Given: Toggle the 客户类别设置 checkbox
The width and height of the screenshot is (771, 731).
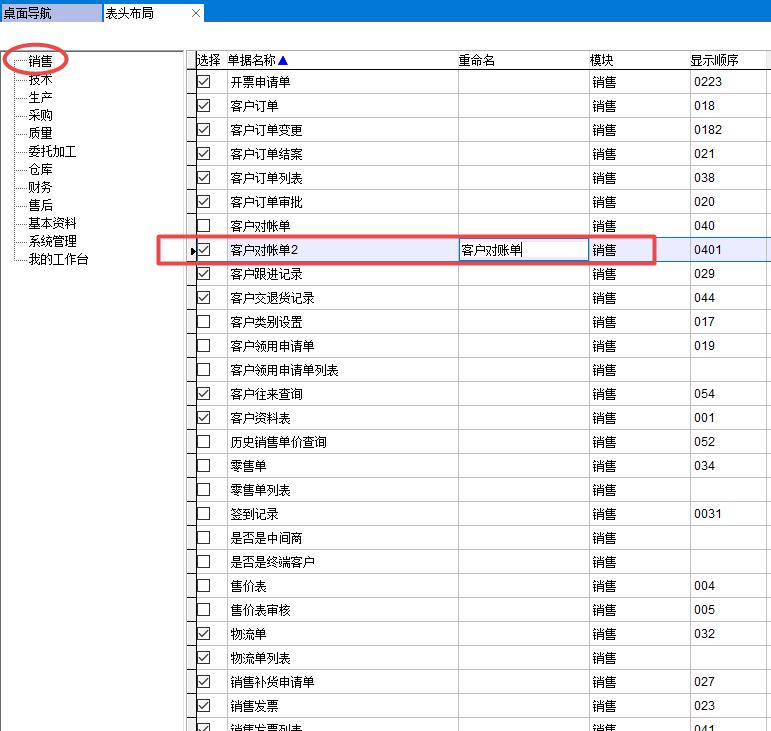Looking at the screenshot, I should [204, 322].
